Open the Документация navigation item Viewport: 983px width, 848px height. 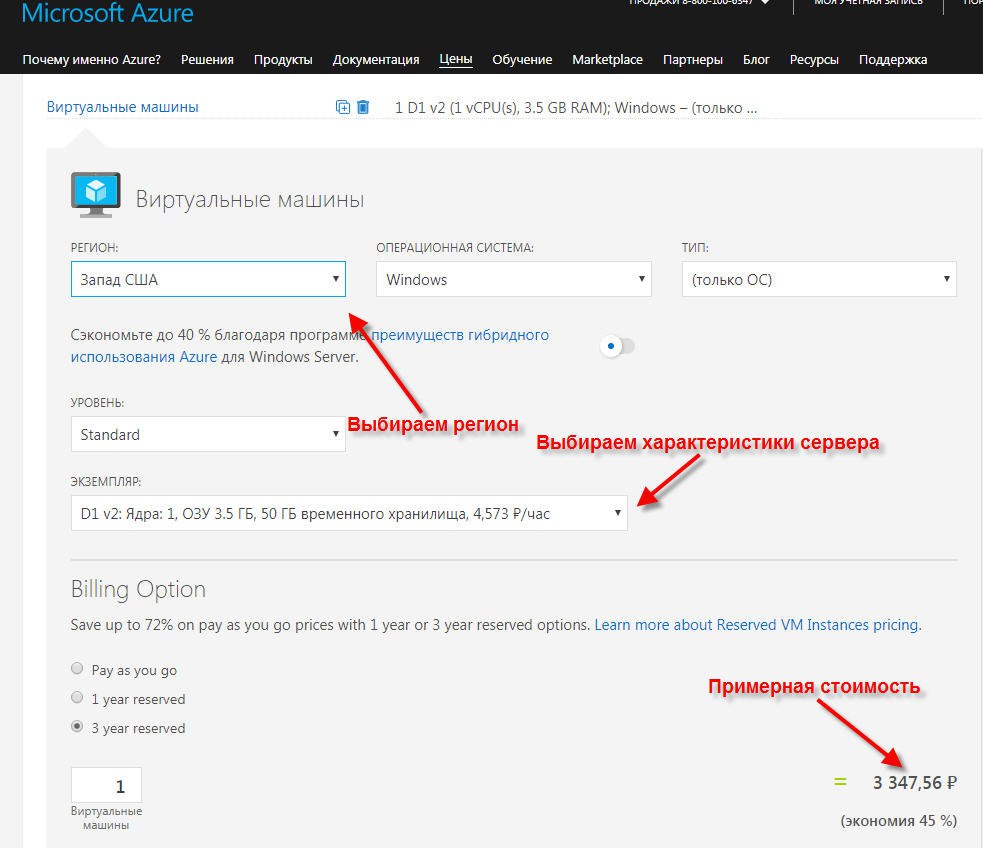coord(376,59)
